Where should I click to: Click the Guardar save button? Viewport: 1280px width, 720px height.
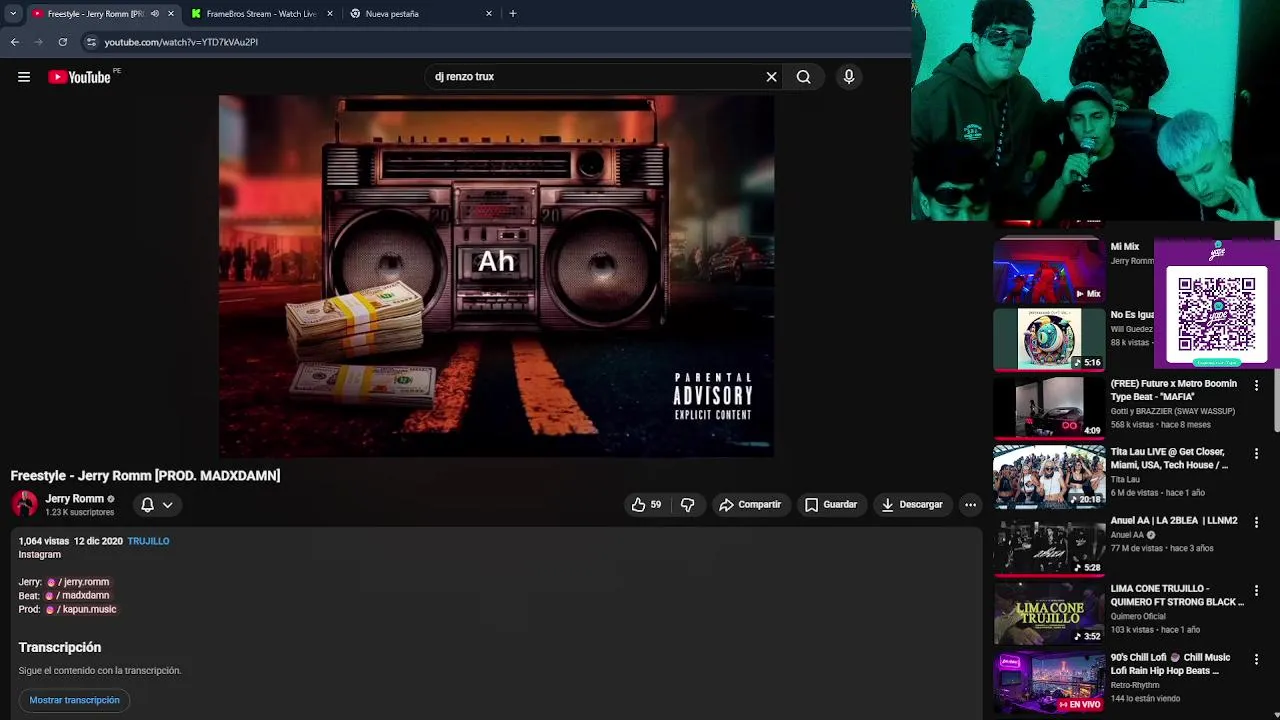831,505
